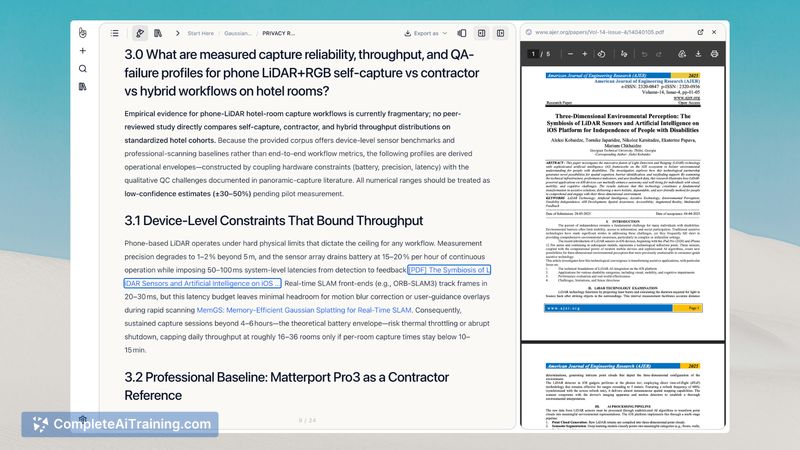800x450 pixels.
Task: Open the table of contents list icon
Action: 115,33
